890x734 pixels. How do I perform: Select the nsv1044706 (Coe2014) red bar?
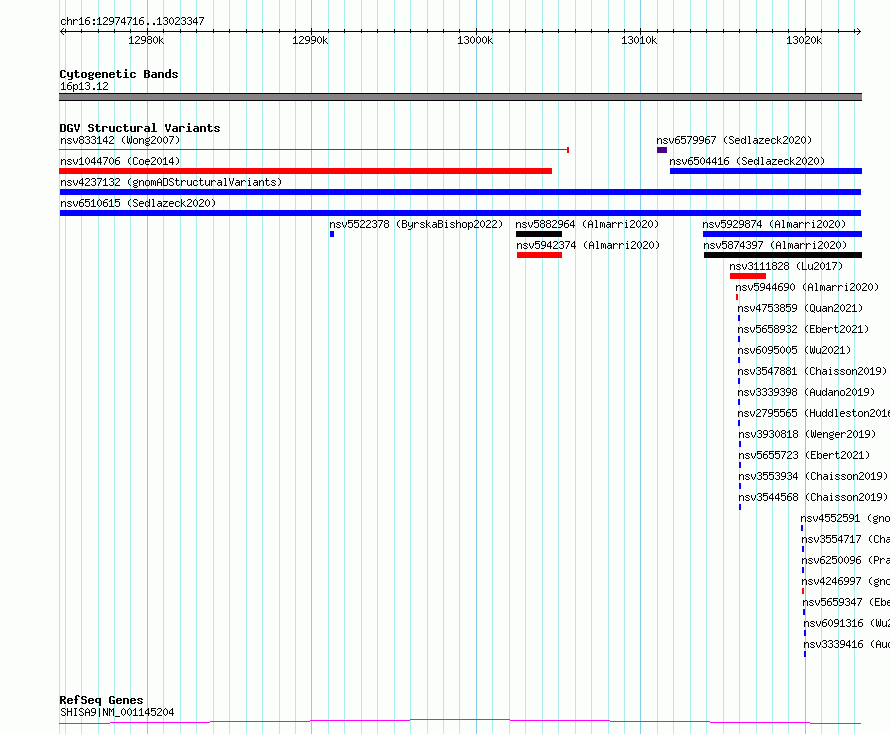click(305, 171)
